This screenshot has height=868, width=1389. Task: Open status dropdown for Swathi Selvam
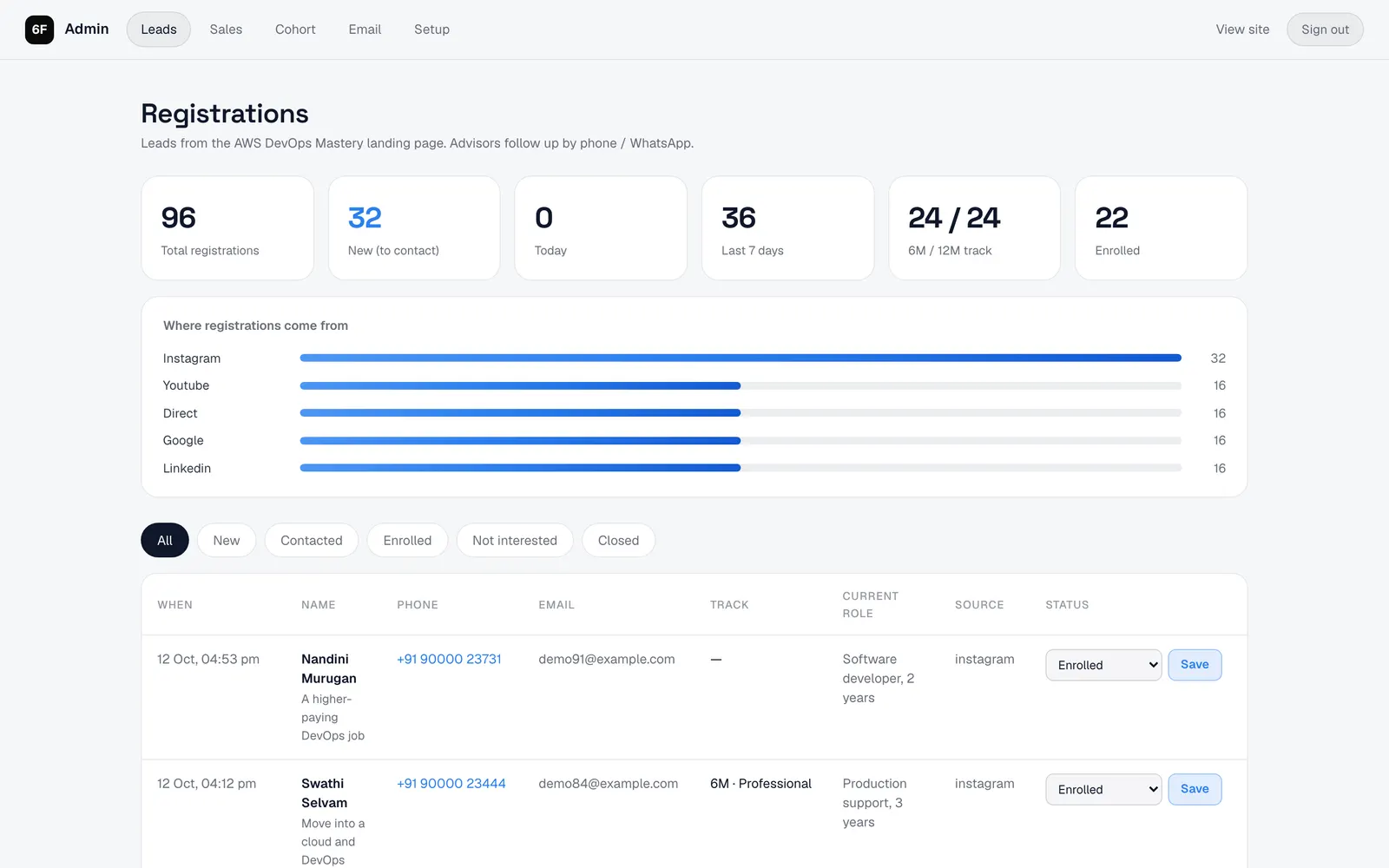coord(1103,789)
